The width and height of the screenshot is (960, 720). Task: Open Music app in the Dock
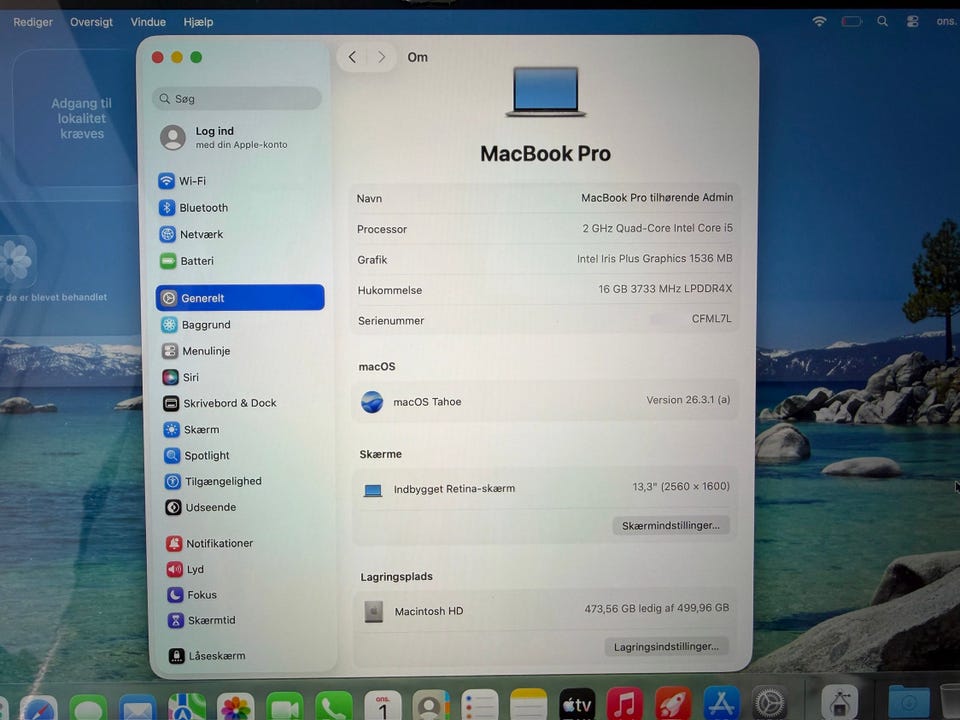(624, 705)
